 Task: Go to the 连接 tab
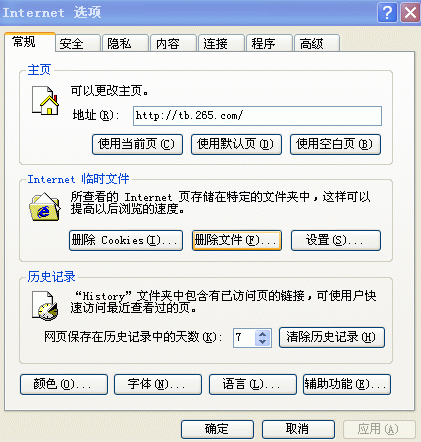click(221, 43)
